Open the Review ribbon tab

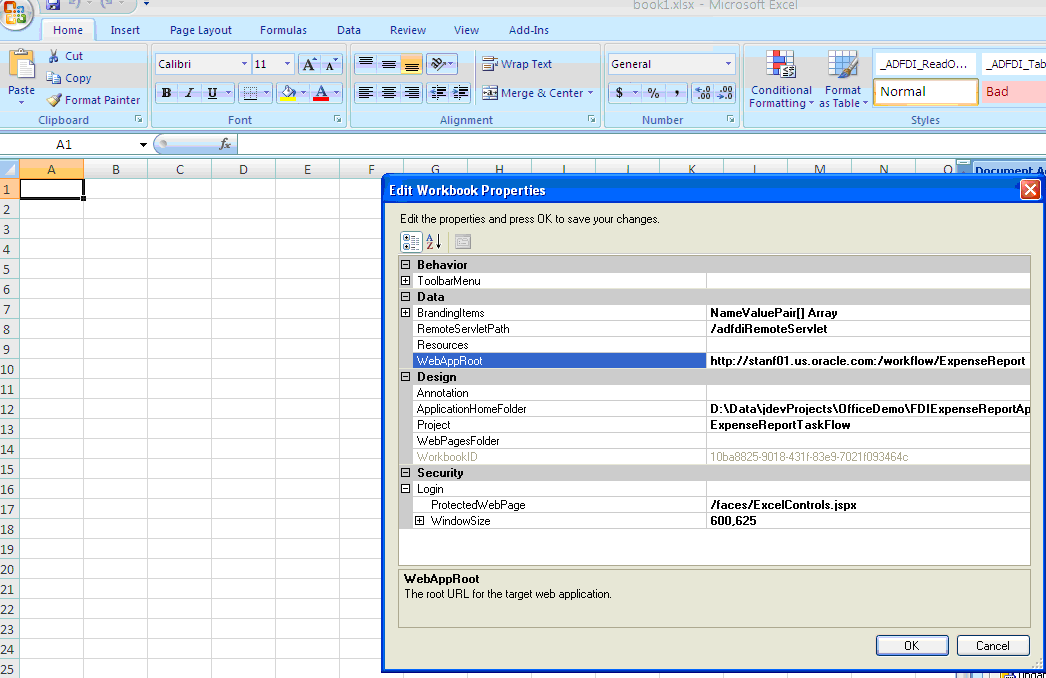408,30
